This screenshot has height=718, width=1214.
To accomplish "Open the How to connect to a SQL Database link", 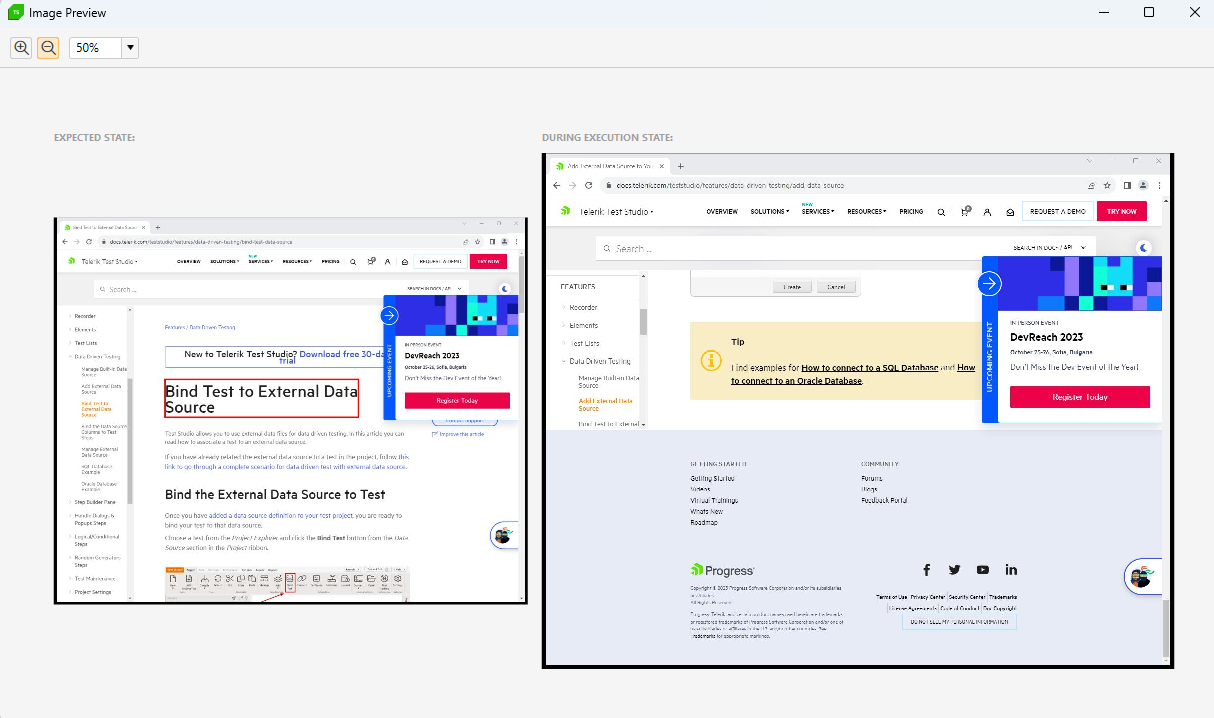I will pos(870,368).
